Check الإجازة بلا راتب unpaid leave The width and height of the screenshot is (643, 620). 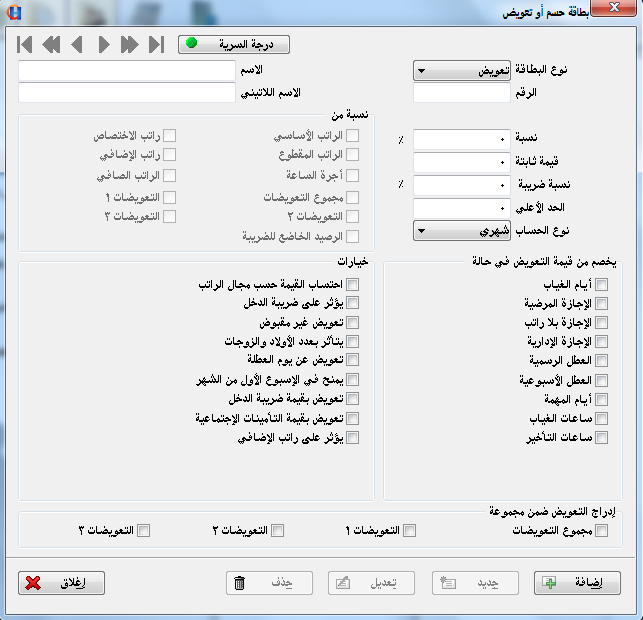[601, 323]
